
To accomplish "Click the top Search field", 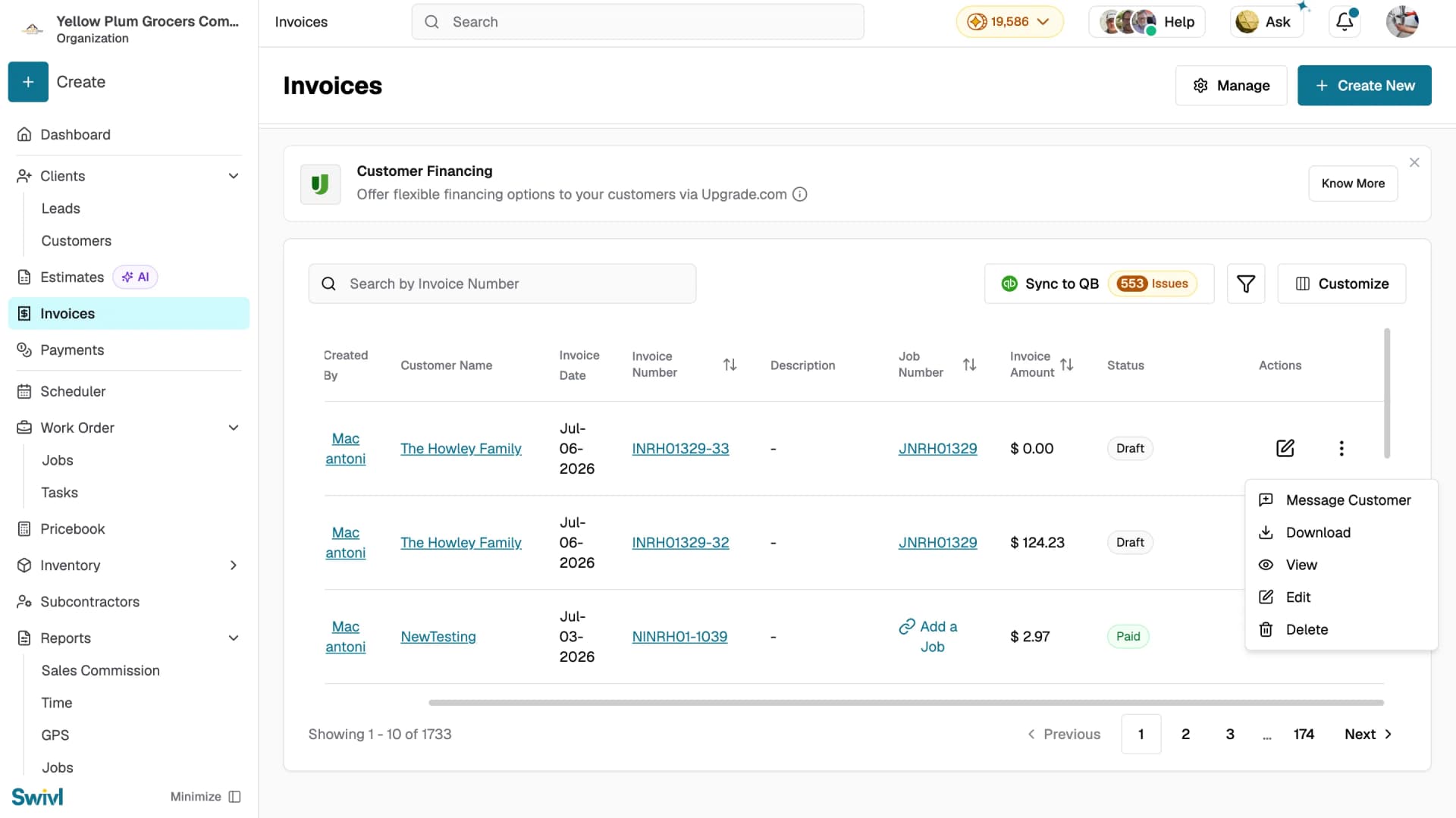I will pos(638,22).
